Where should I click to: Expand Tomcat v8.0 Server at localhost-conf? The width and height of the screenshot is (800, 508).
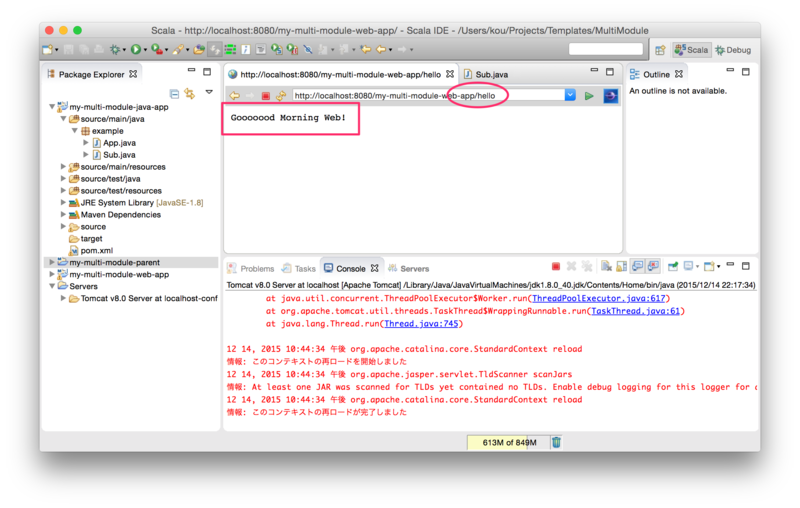point(63,298)
